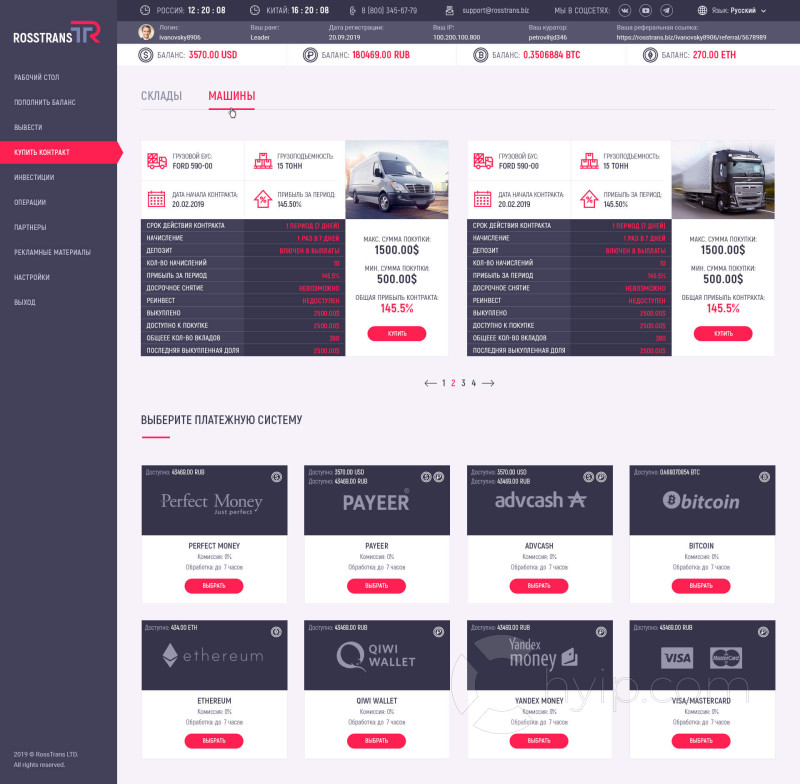
Task: Open ИНВЕСТИЦИИ in sidebar
Action: pyautogui.click(x=34, y=178)
